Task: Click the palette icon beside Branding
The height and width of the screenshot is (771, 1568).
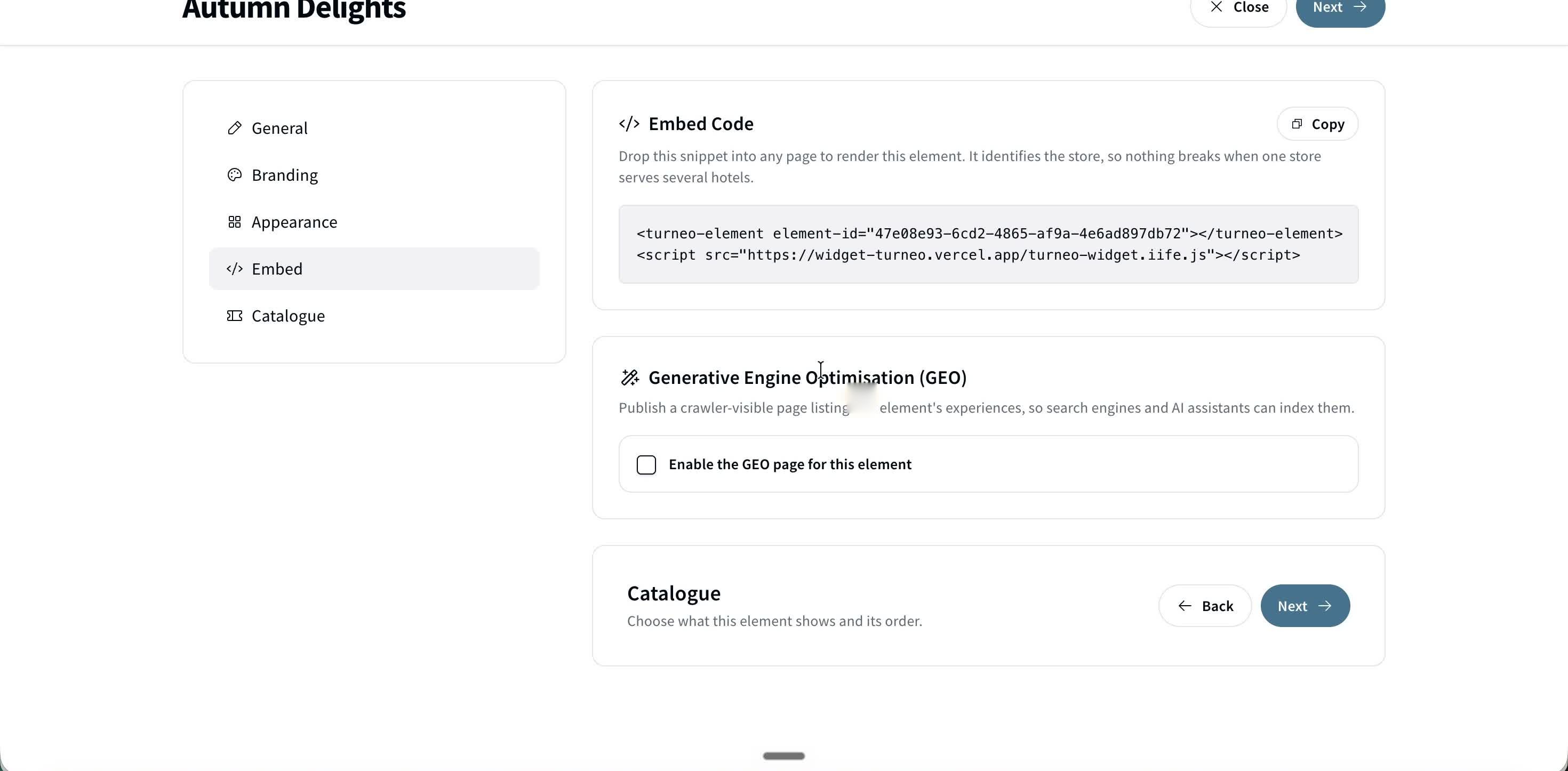Action: 234,175
